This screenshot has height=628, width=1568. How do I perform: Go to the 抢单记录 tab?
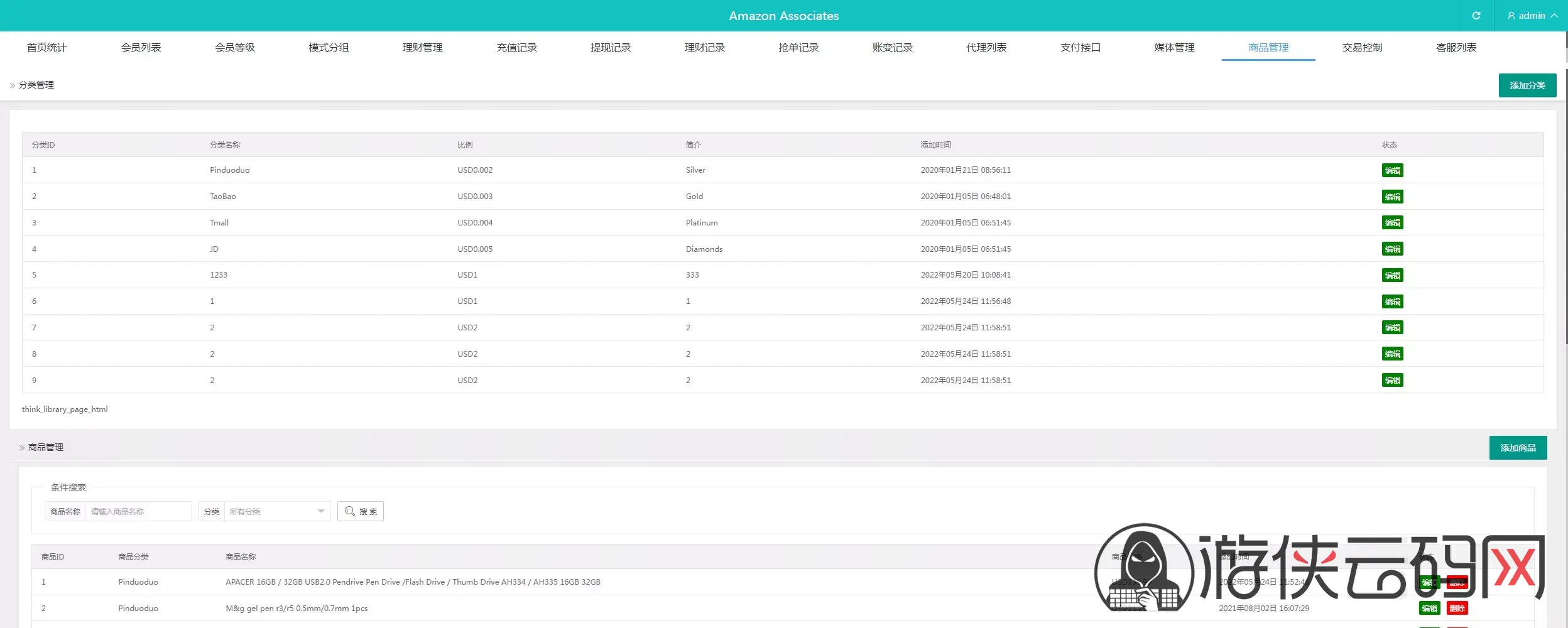(798, 47)
